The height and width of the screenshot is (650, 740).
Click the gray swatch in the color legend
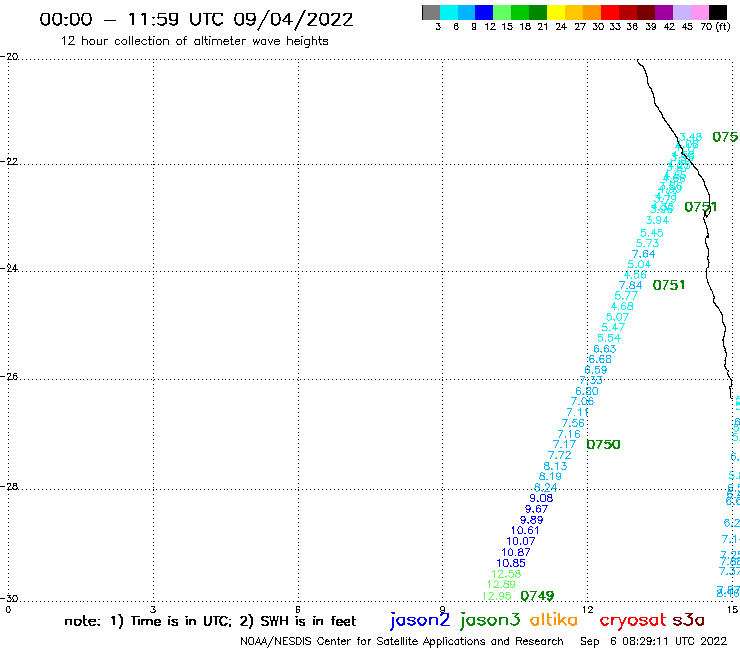coord(431,12)
